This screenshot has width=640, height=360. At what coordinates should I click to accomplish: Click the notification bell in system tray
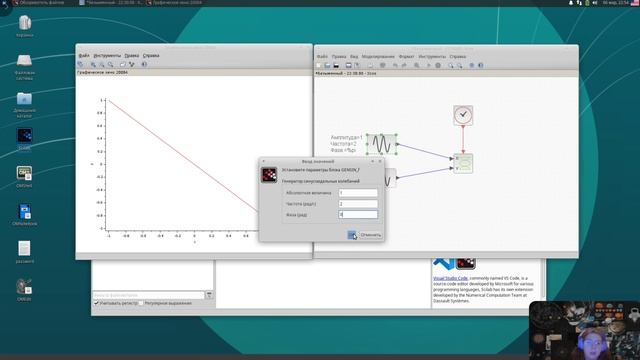[x=571, y=3]
